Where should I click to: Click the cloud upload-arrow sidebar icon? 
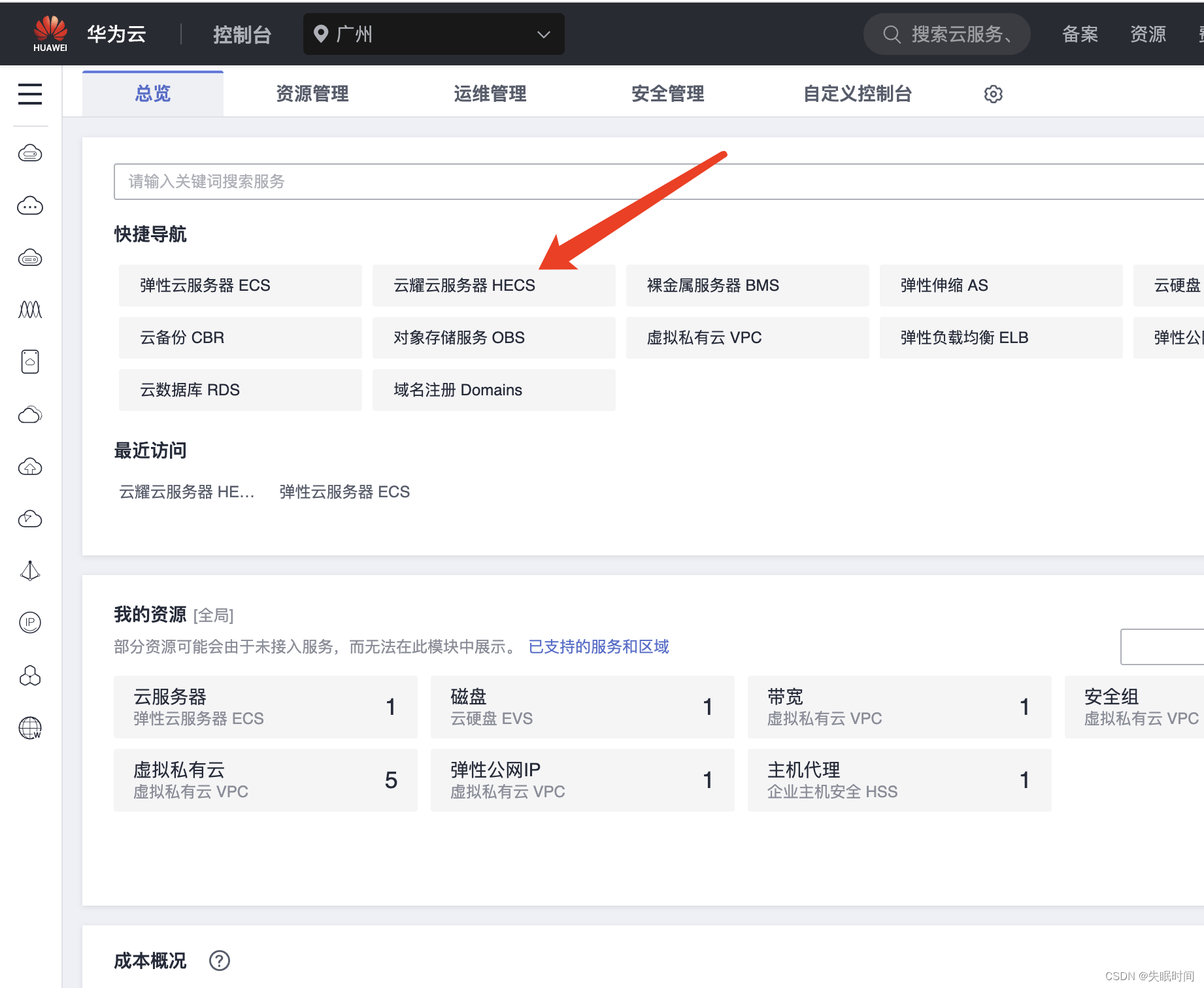click(x=30, y=467)
